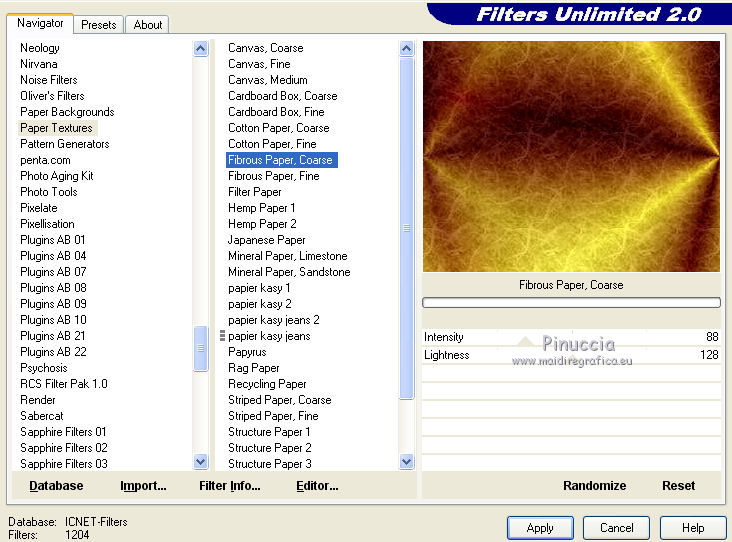Select Photo Aging Kit category
Image resolution: width=732 pixels, height=542 pixels.
(x=57, y=176)
